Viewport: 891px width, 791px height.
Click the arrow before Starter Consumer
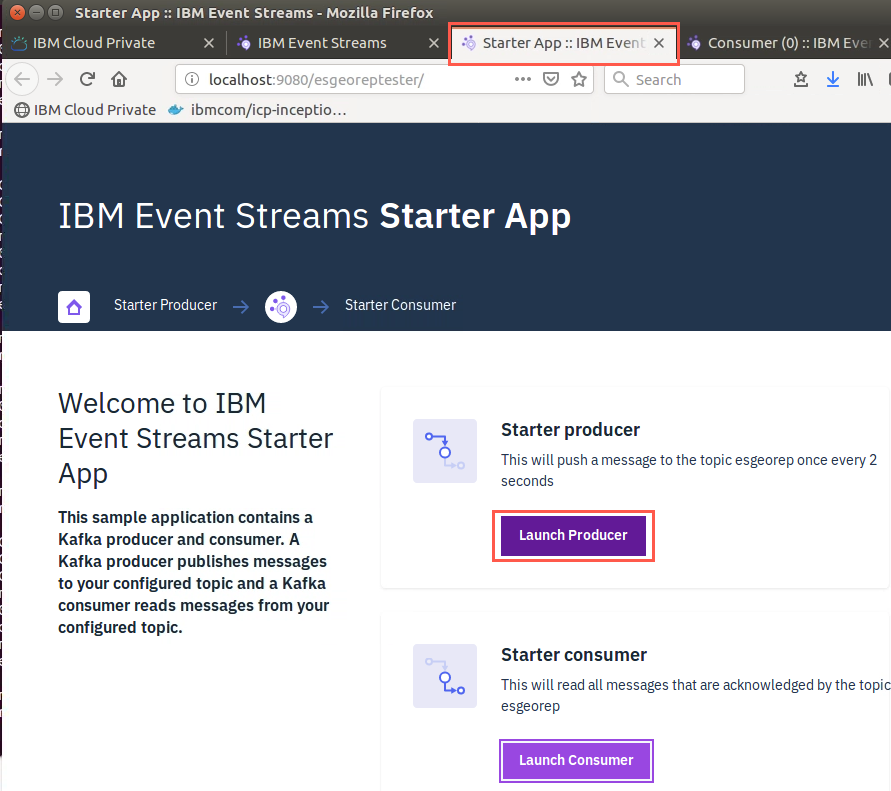pos(321,307)
